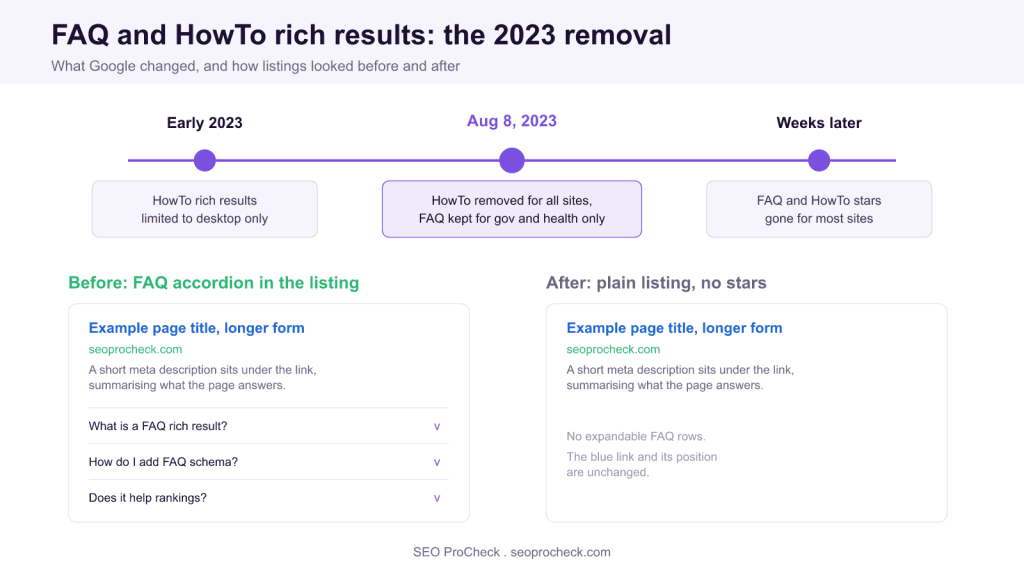The width and height of the screenshot is (1024, 576).
Task: Click seoprocheck.com URL in Before listing
Action: 135,349
